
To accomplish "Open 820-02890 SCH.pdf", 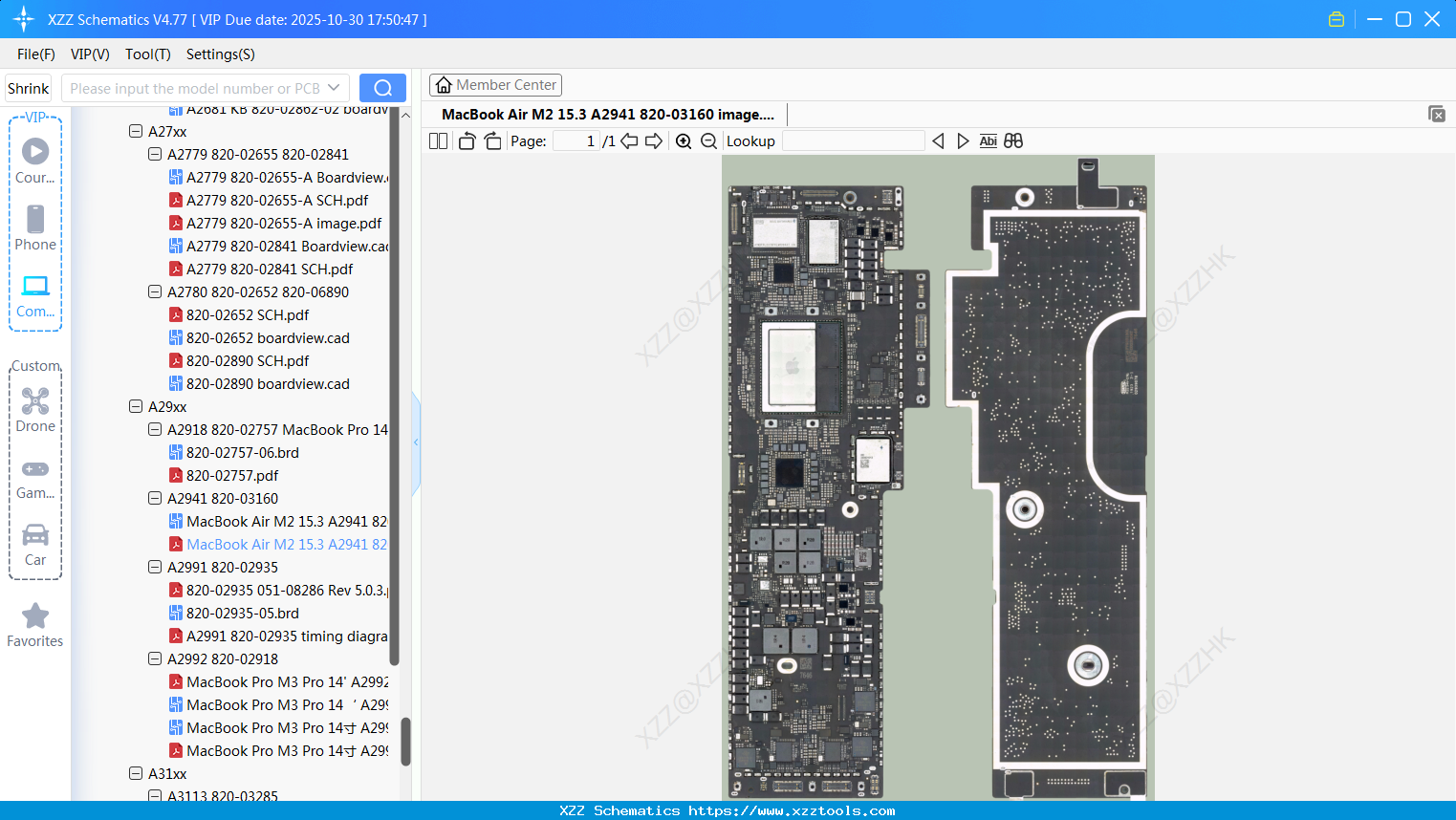I will (248, 361).
